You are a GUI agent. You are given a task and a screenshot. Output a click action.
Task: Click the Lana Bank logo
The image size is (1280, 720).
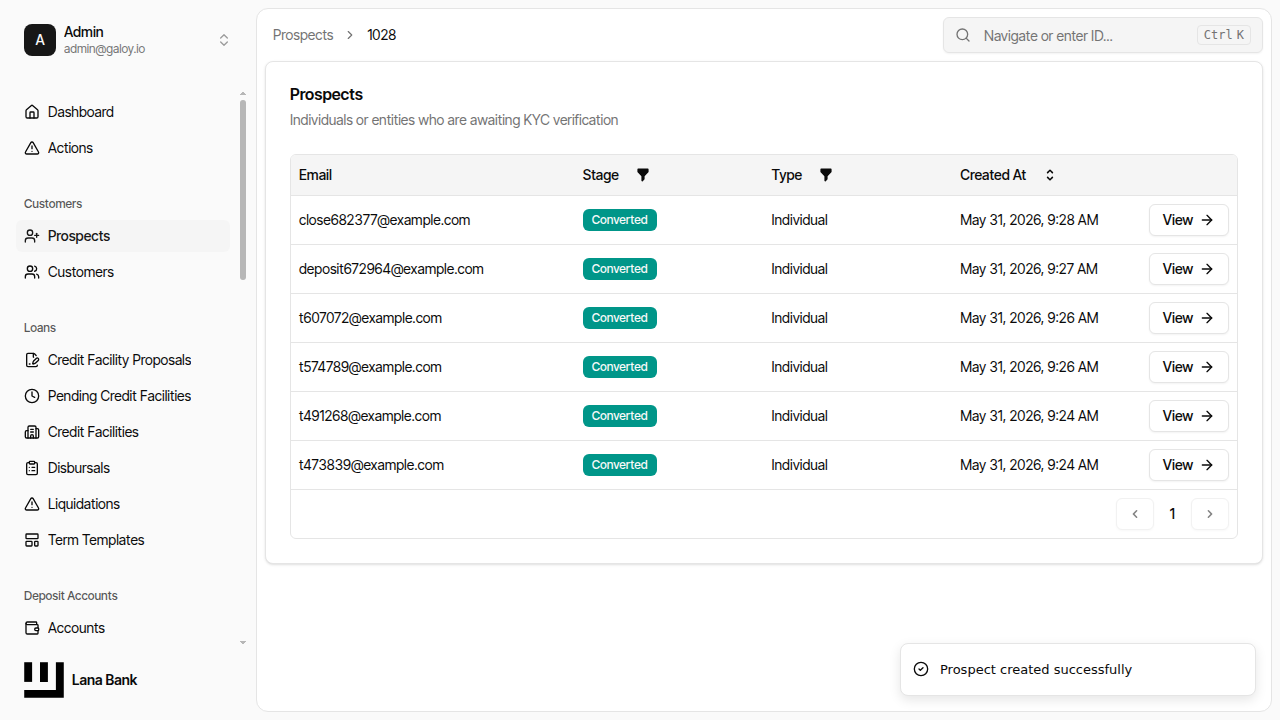44,680
